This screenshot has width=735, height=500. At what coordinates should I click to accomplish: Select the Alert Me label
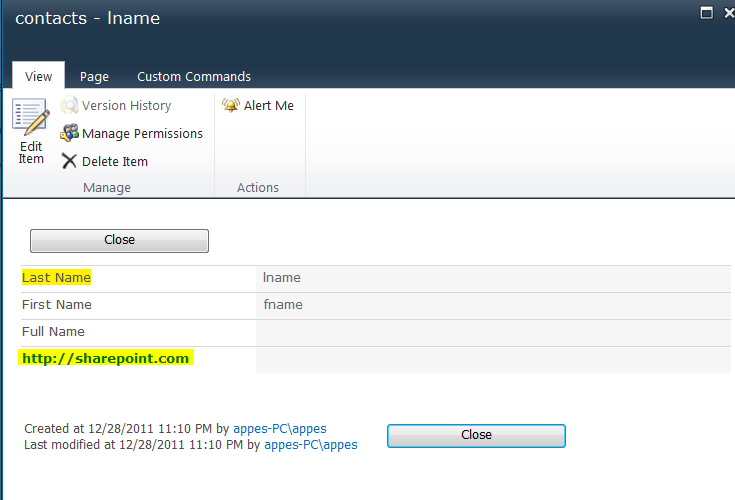[269, 105]
